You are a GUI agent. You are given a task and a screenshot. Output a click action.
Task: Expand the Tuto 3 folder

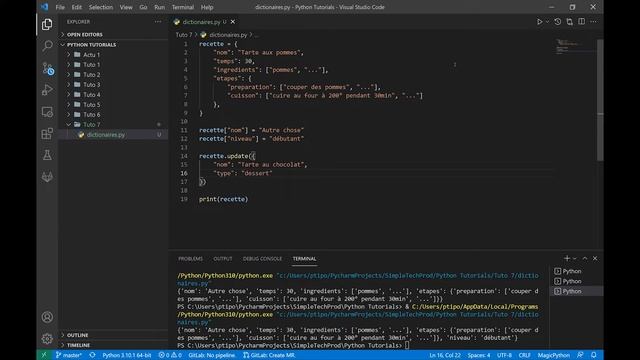point(113,84)
